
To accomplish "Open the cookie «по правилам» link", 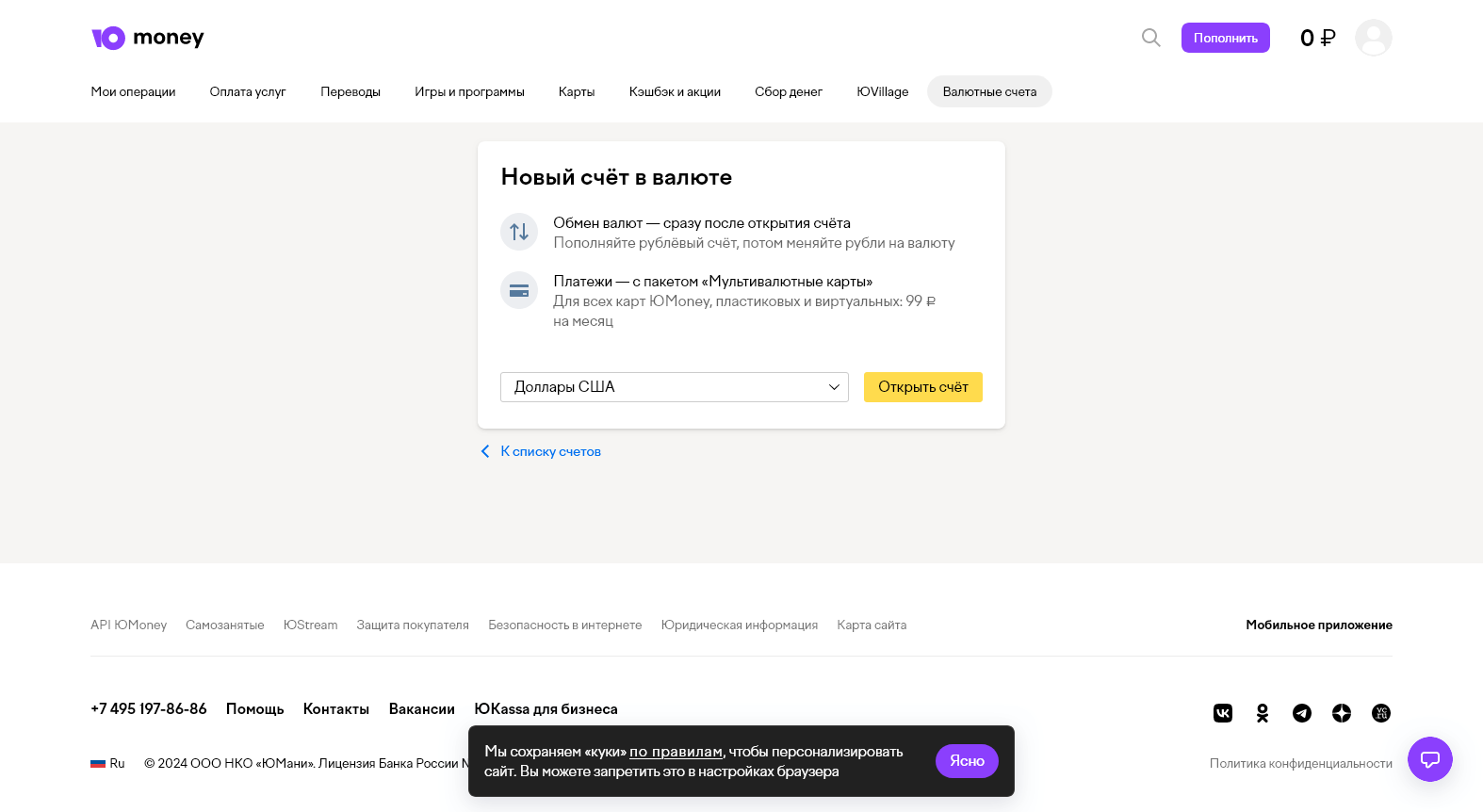I will (x=676, y=752).
